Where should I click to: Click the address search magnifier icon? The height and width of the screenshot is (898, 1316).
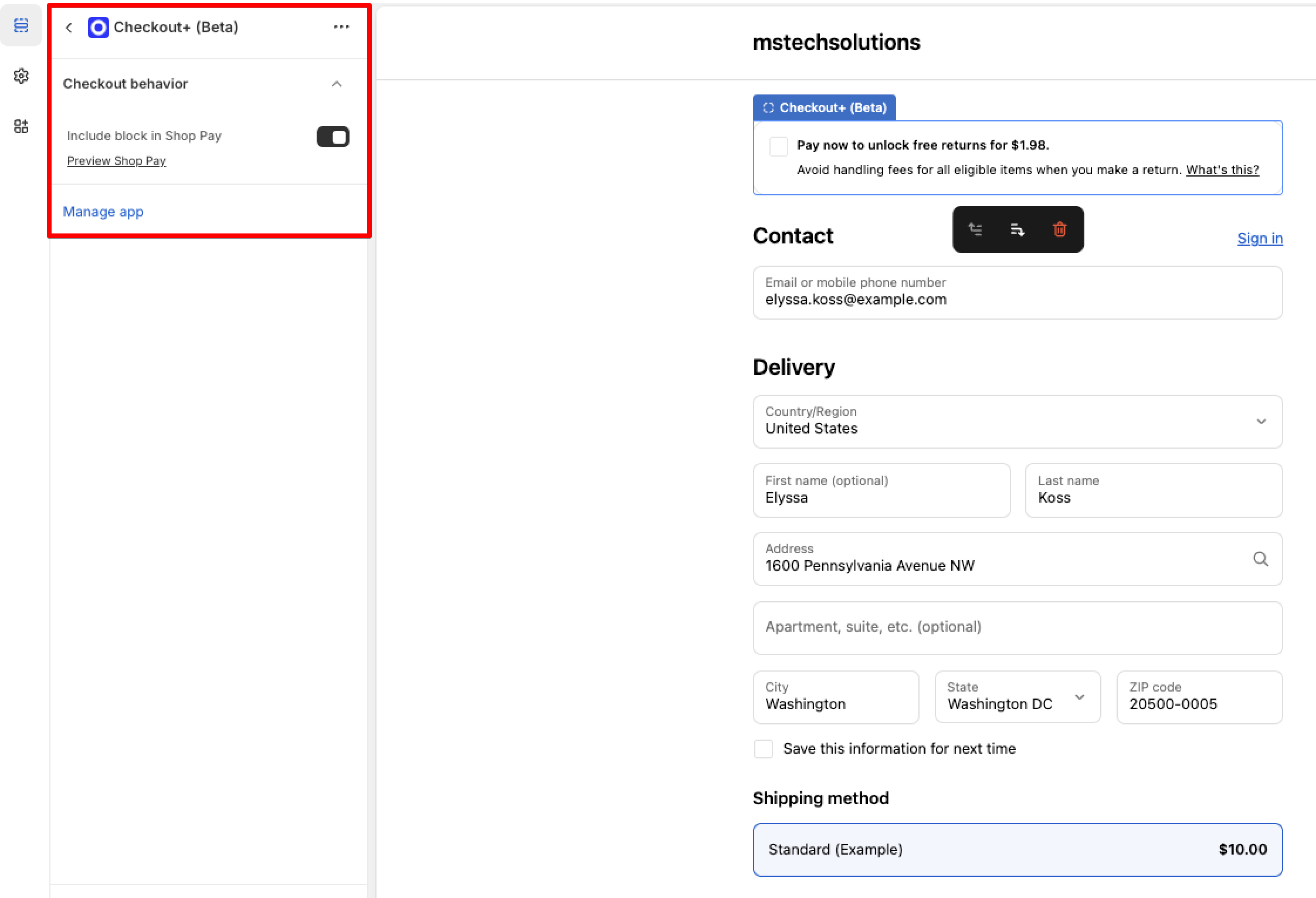click(x=1260, y=559)
